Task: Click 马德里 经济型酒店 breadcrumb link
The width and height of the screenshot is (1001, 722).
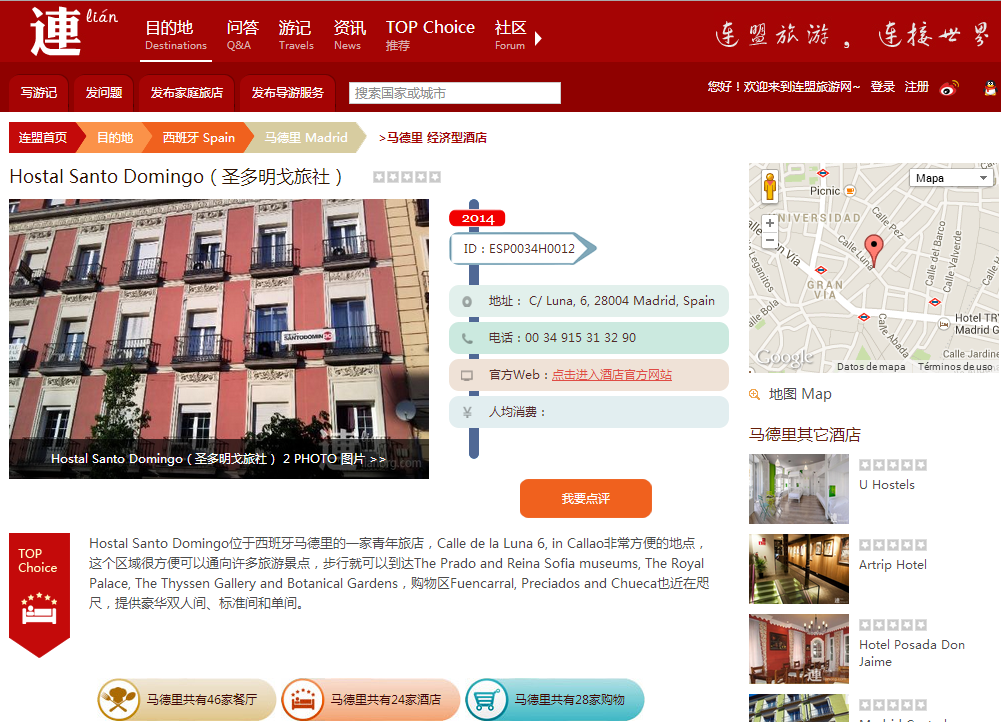Action: (437, 137)
